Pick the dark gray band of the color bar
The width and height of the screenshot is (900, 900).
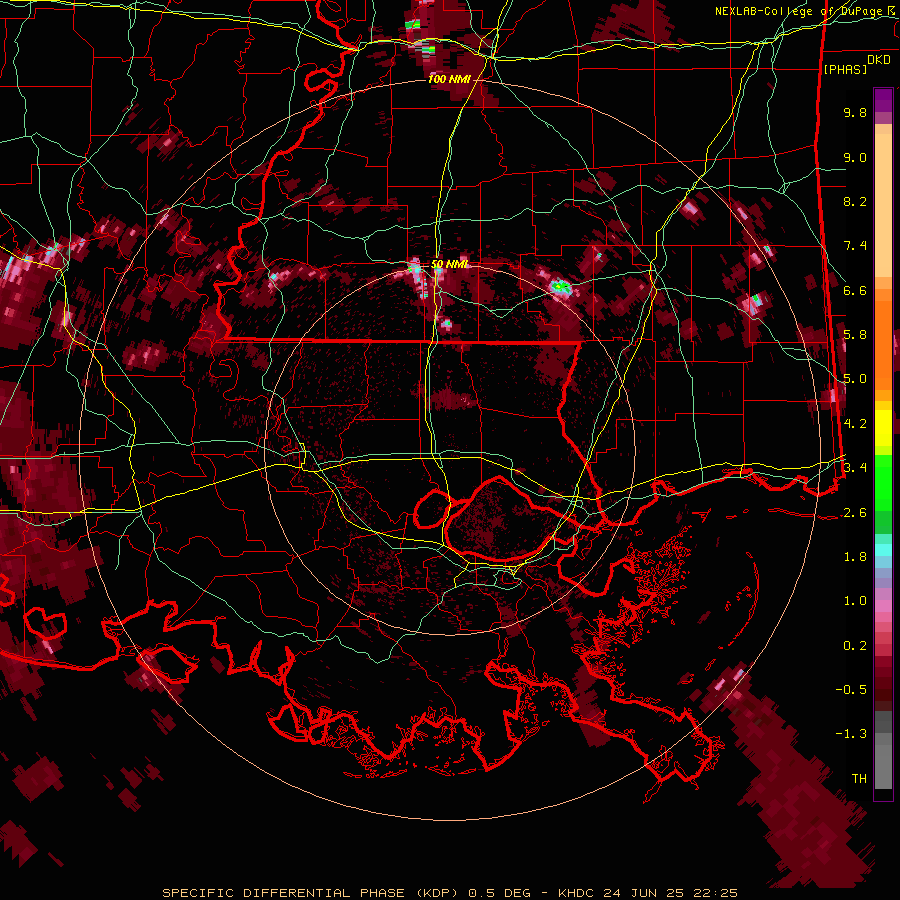pyautogui.click(x=883, y=721)
